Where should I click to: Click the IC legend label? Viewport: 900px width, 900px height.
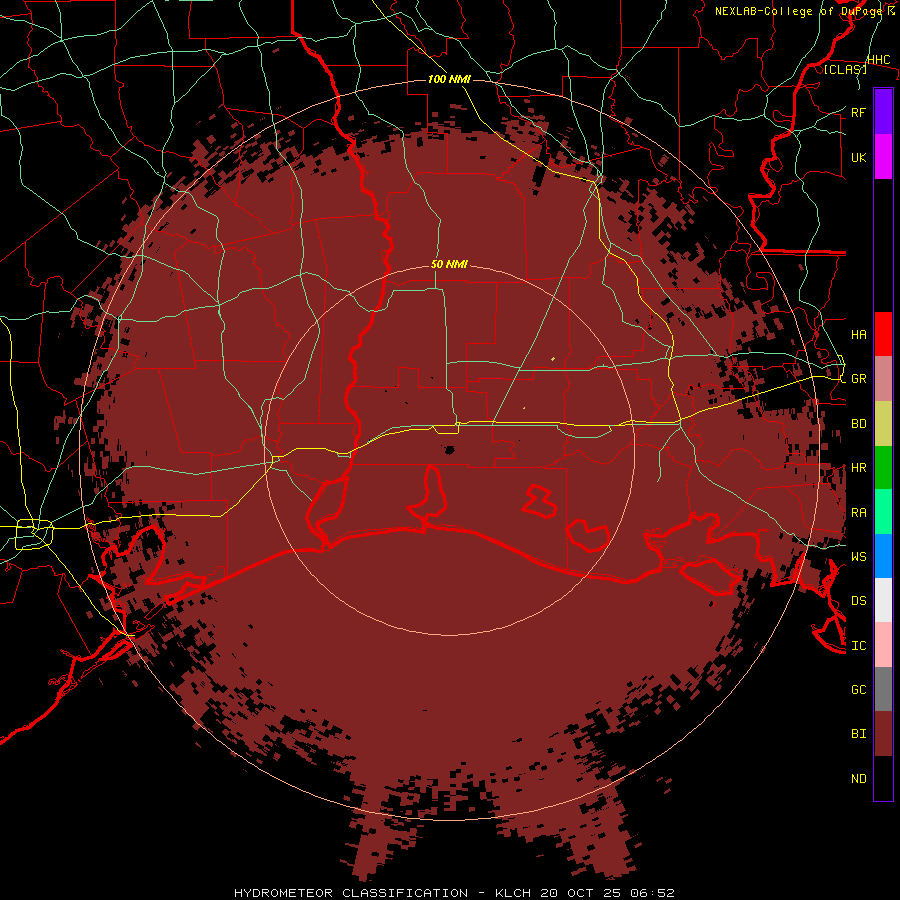pyautogui.click(x=859, y=646)
